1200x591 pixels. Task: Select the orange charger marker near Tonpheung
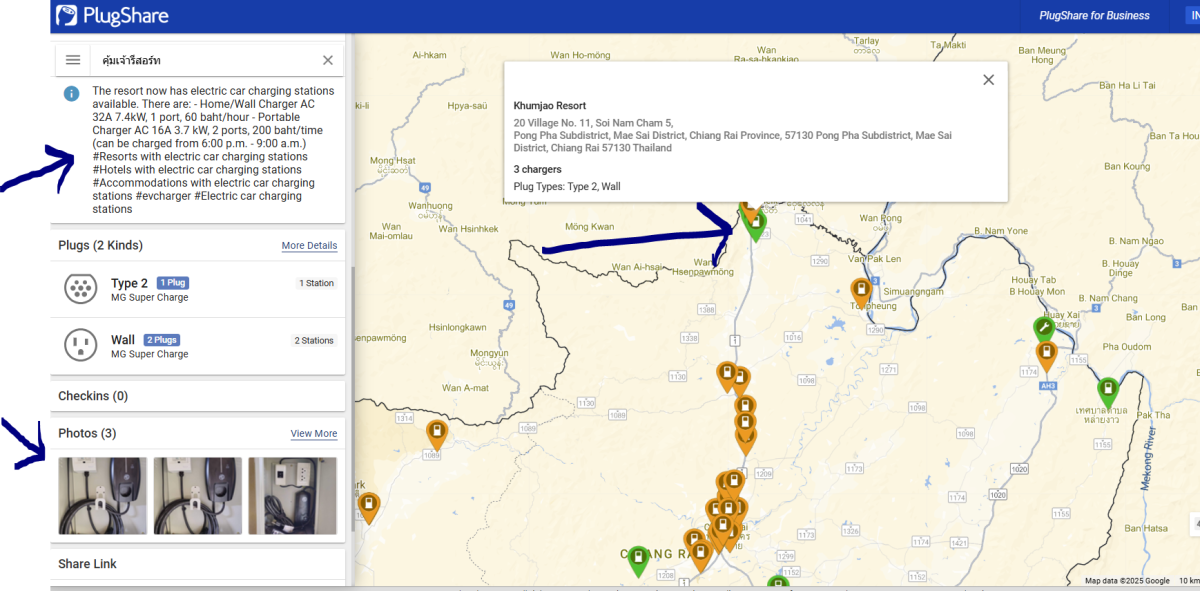pyautogui.click(x=861, y=292)
